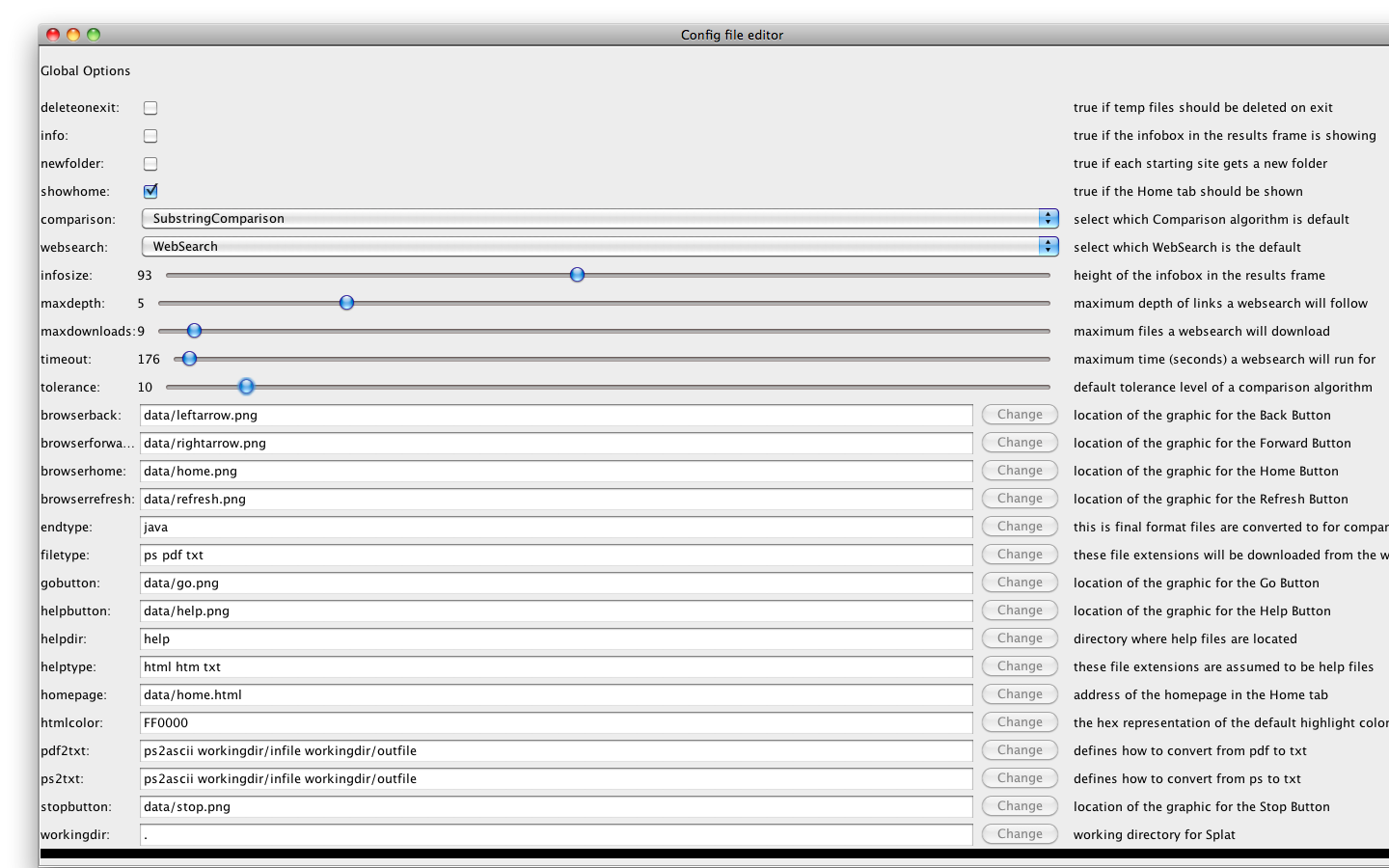Click the 'Global Options' heading
This screenshot has height=868, width=1389.
pos(85,71)
